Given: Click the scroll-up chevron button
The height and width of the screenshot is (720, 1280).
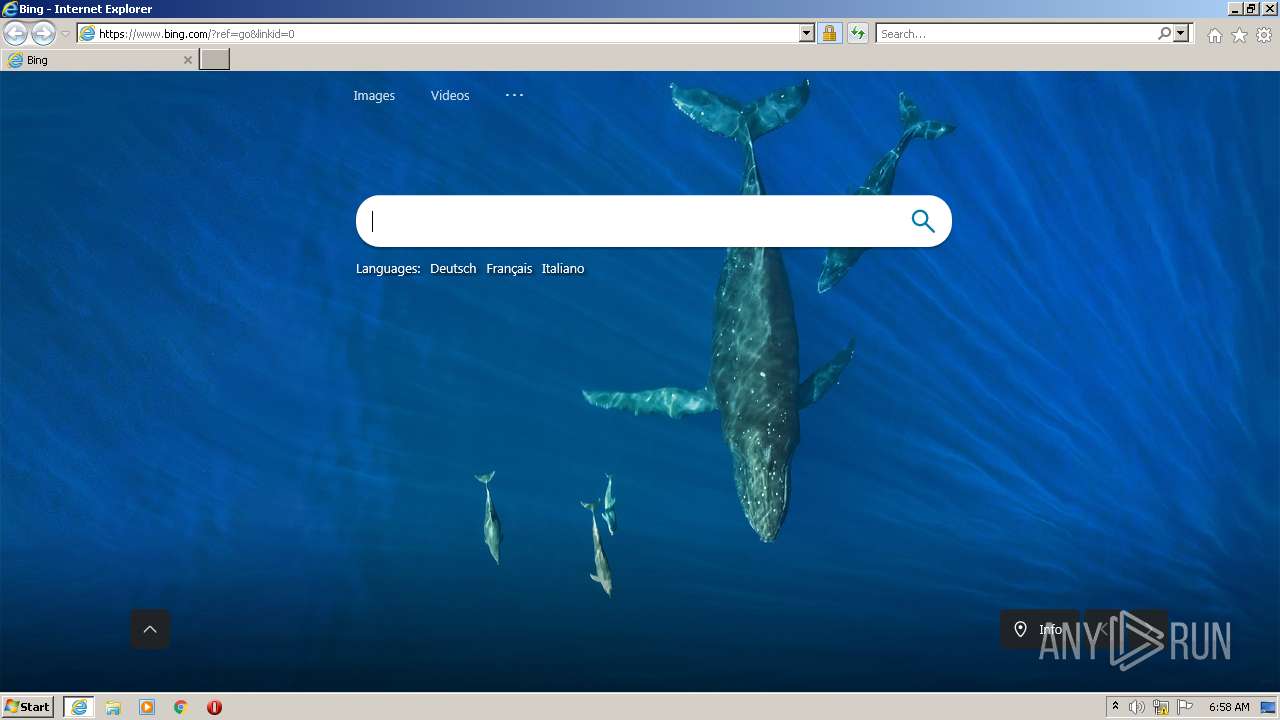Looking at the screenshot, I should 150,629.
